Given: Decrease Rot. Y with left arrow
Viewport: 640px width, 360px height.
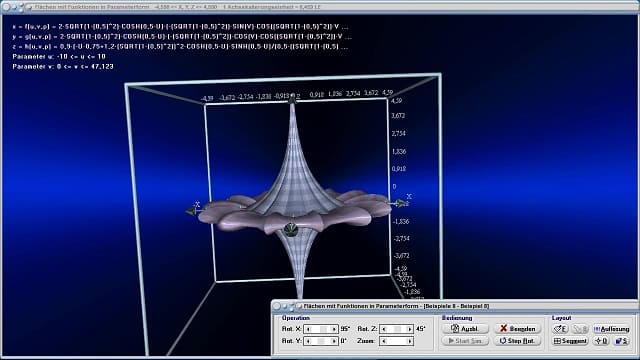Looking at the screenshot, I should pyautogui.click(x=308, y=341).
